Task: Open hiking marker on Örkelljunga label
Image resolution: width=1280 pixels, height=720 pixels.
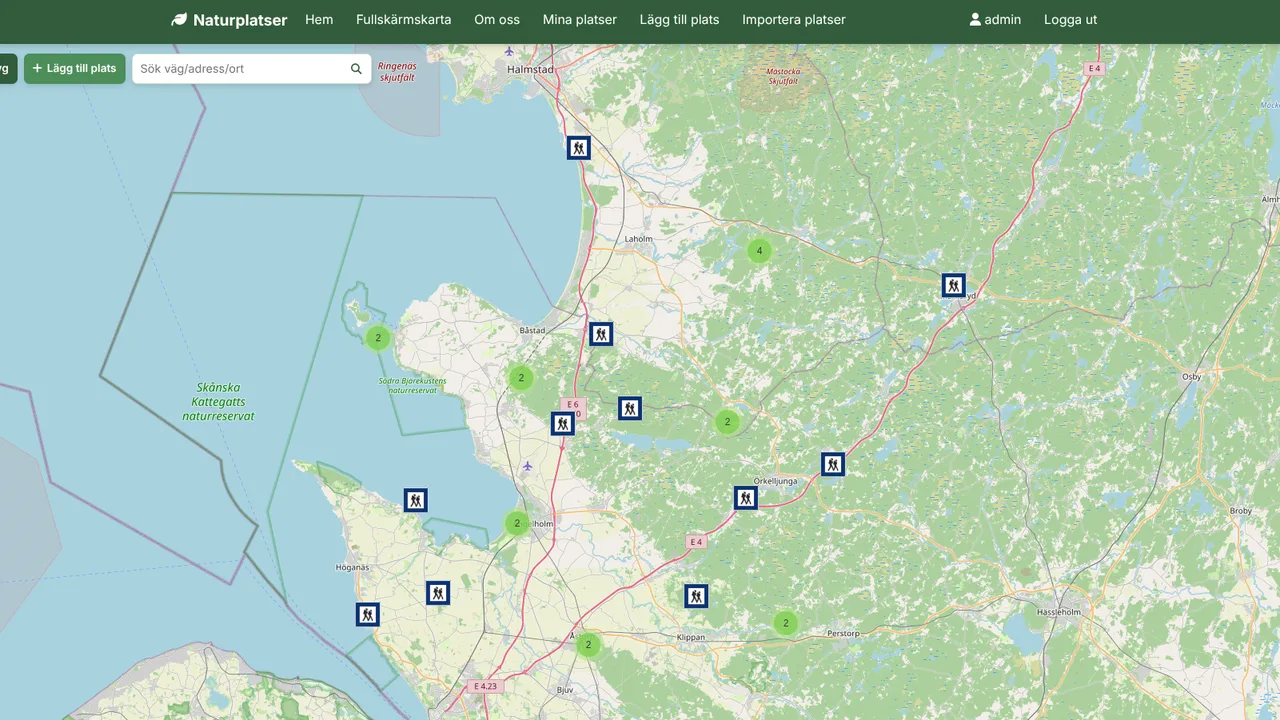Action: [745, 498]
